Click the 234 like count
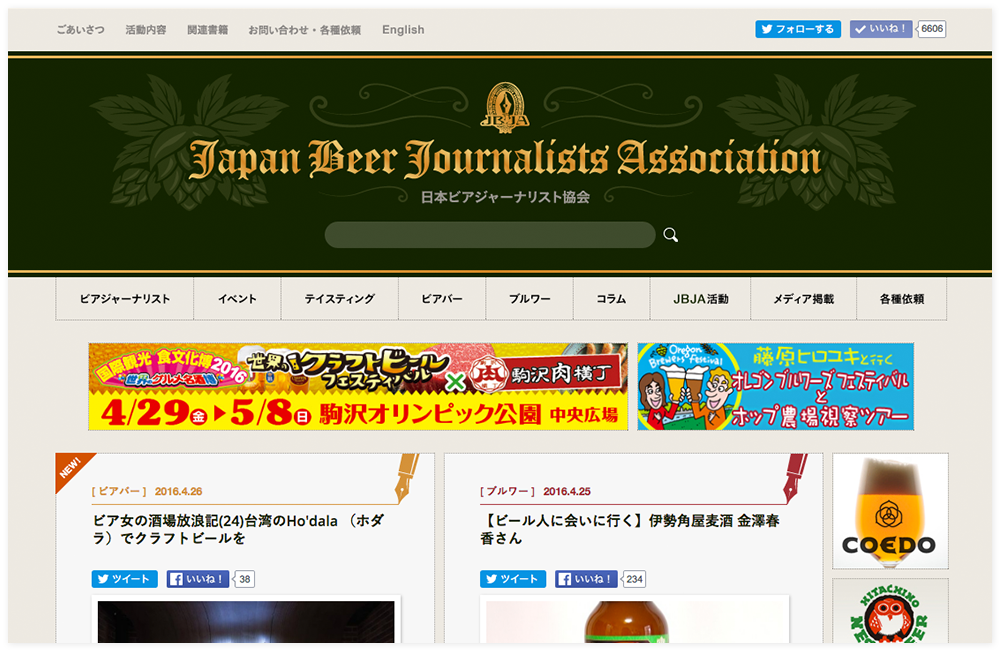Screen dimensions: 1000x652 coord(635,579)
